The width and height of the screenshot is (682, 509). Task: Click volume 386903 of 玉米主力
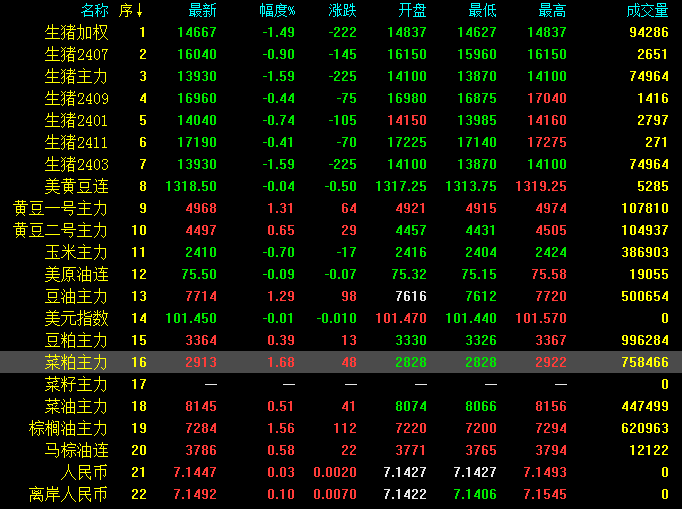[645, 252]
